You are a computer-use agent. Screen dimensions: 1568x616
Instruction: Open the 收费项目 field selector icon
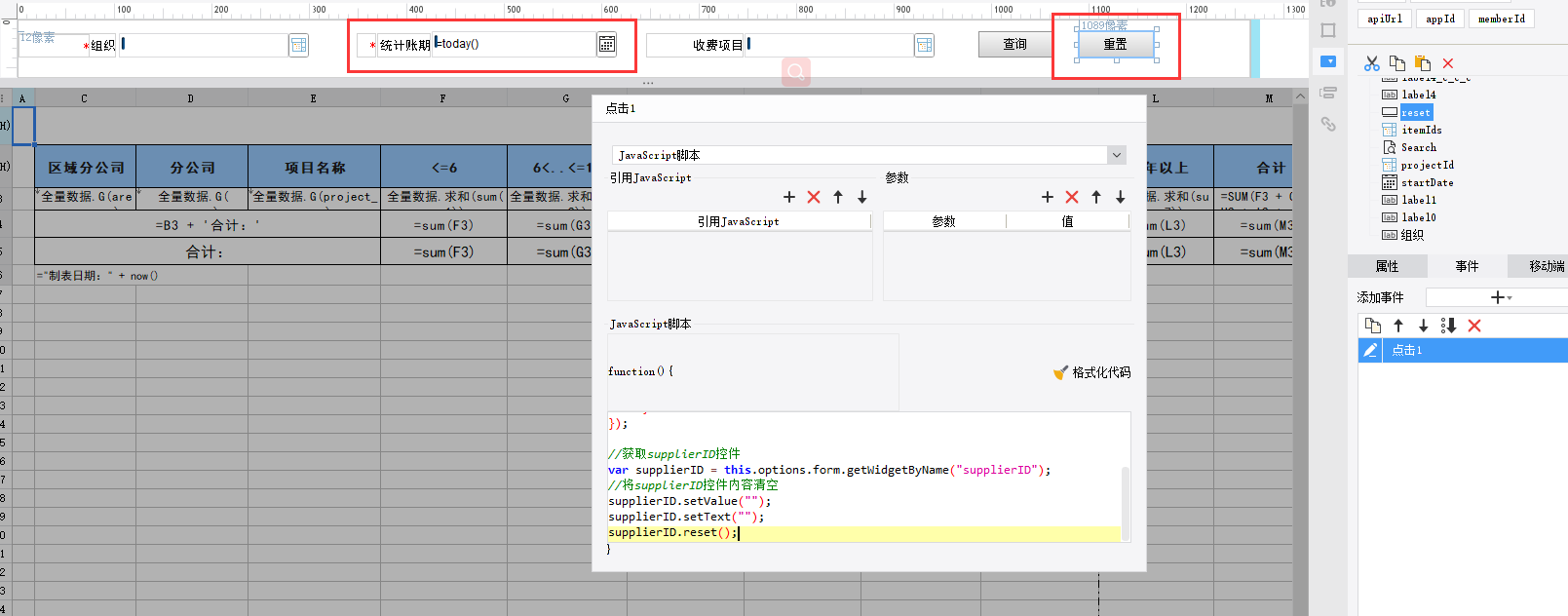pyautogui.click(x=925, y=45)
